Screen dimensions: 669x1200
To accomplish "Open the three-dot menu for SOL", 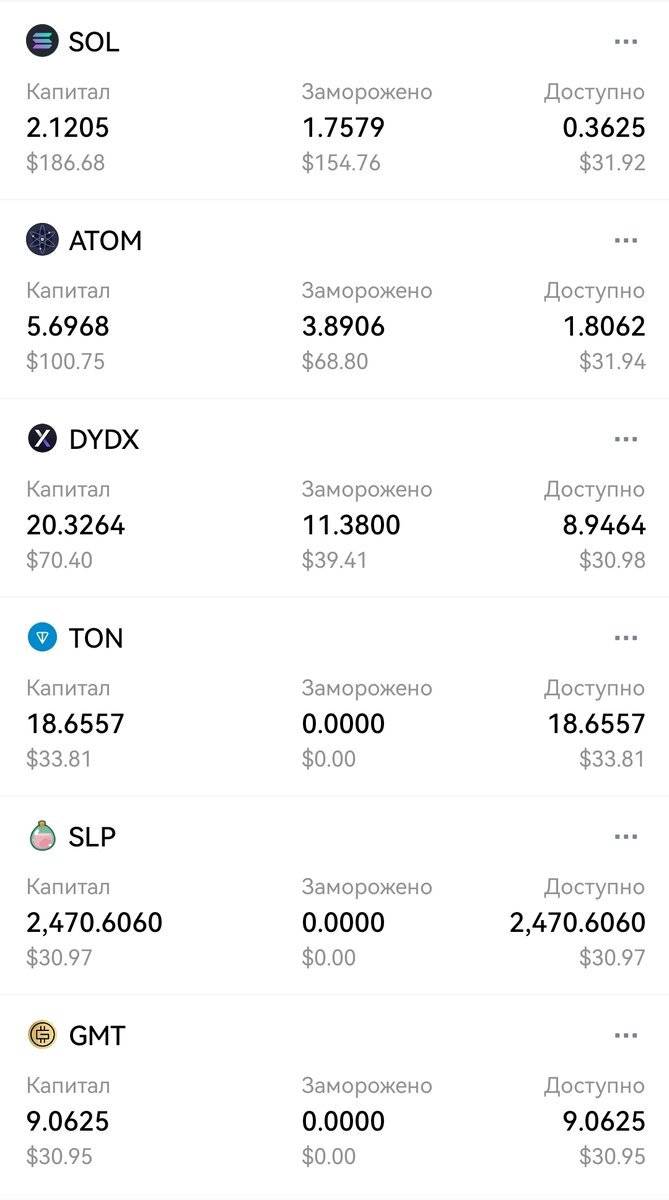I will point(626,42).
